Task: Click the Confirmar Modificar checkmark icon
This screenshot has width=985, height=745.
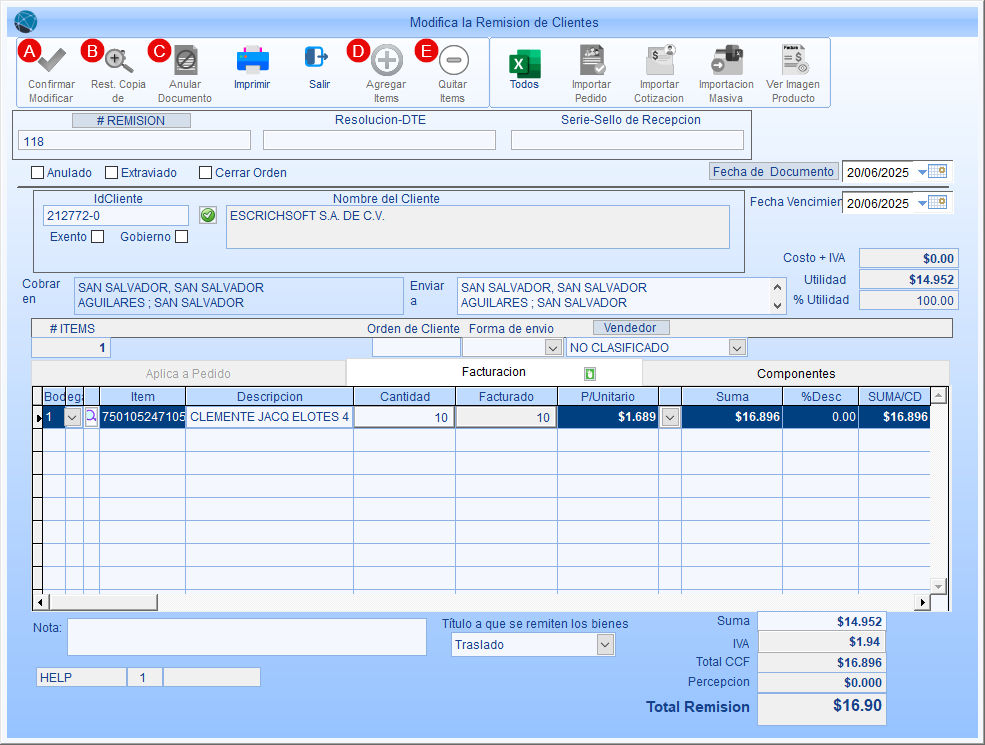Action: coord(50,61)
